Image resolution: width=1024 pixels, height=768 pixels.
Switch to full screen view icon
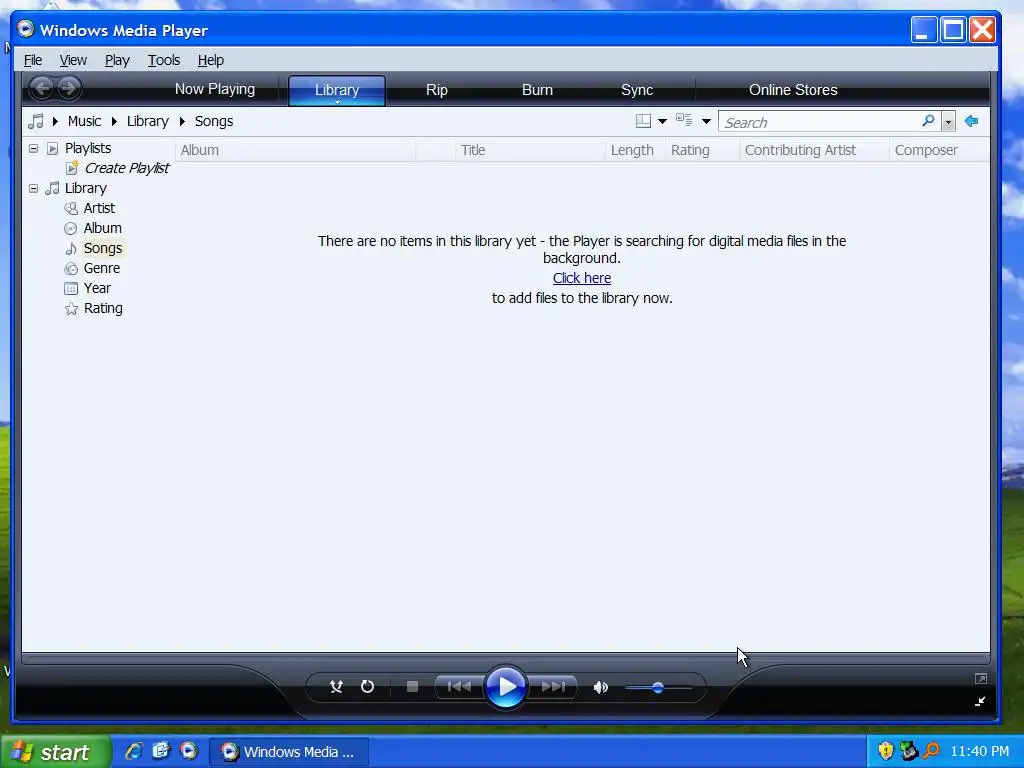coord(981,679)
